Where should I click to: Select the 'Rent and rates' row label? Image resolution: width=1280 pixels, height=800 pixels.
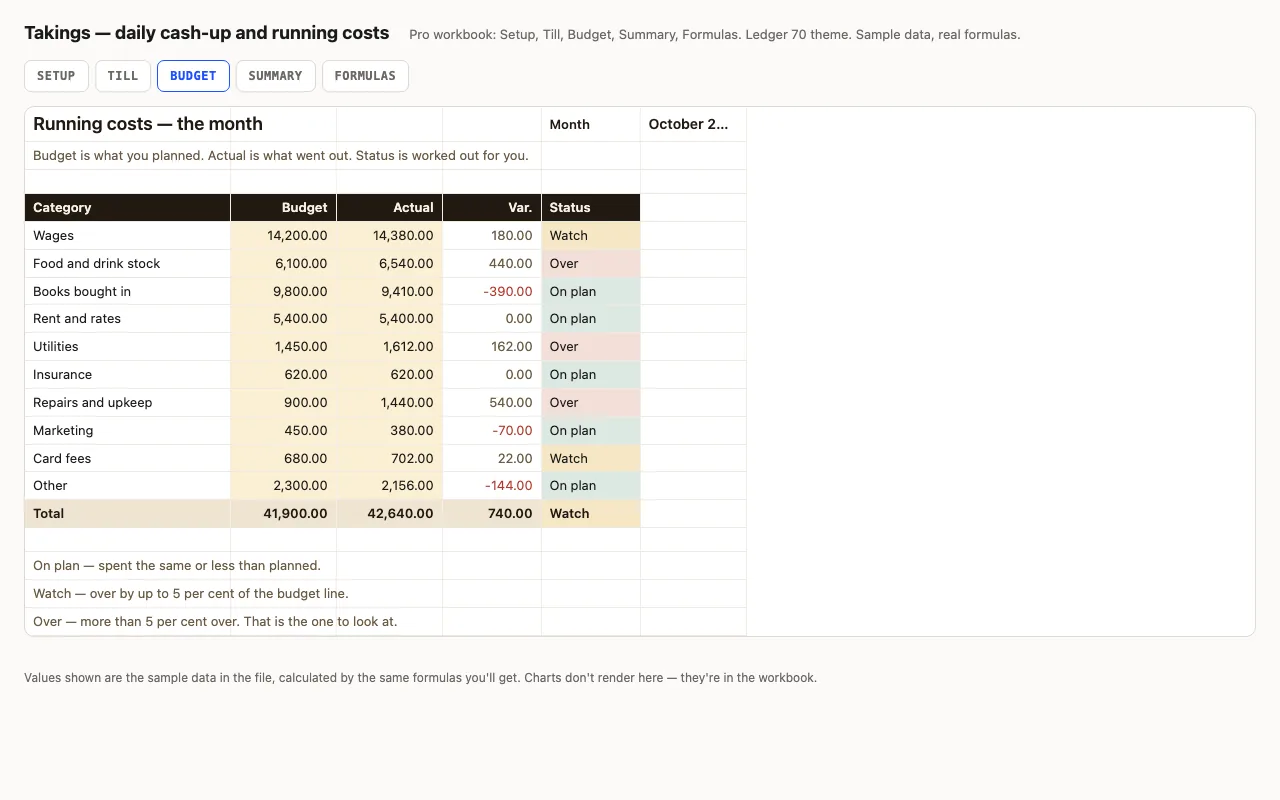[x=128, y=319]
